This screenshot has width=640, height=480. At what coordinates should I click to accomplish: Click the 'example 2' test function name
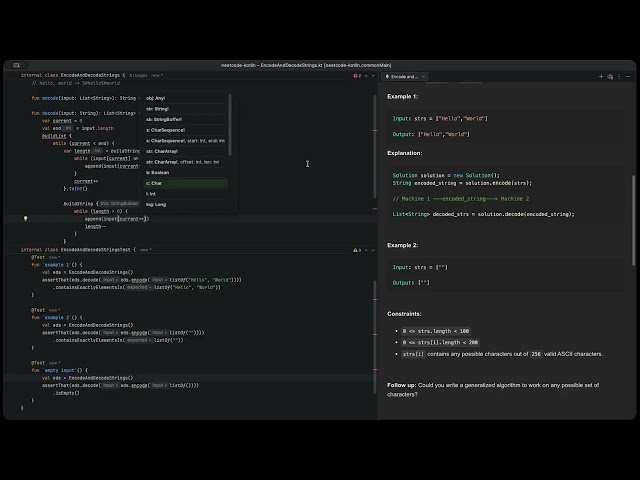coord(55,317)
